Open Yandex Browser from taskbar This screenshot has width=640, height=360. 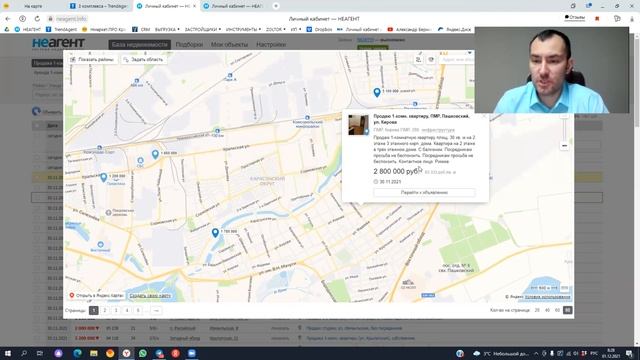click(126, 353)
